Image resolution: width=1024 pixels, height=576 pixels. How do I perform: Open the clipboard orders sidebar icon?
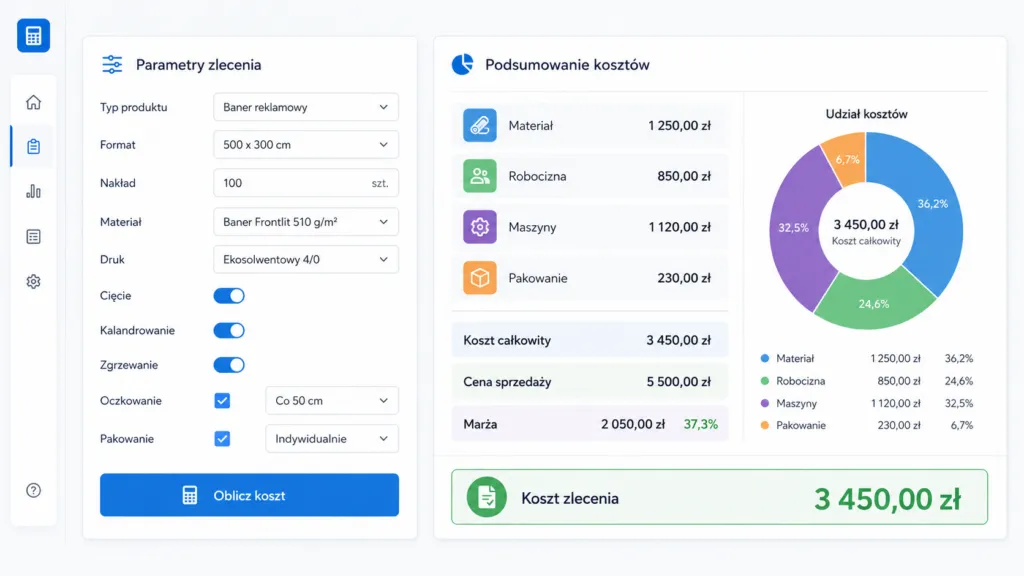[33, 146]
